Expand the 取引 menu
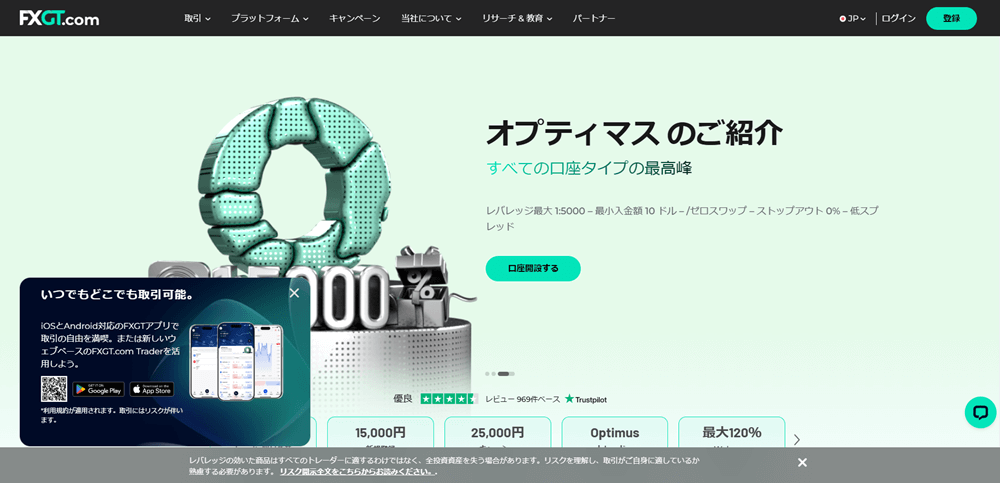This screenshot has width=1000, height=483. [198, 19]
